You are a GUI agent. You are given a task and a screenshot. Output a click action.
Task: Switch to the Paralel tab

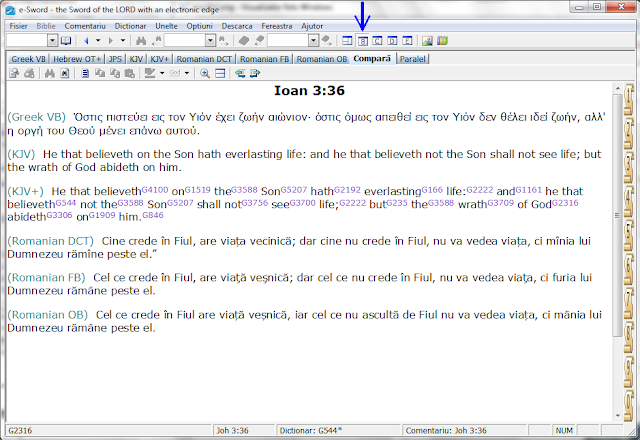(413, 59)
